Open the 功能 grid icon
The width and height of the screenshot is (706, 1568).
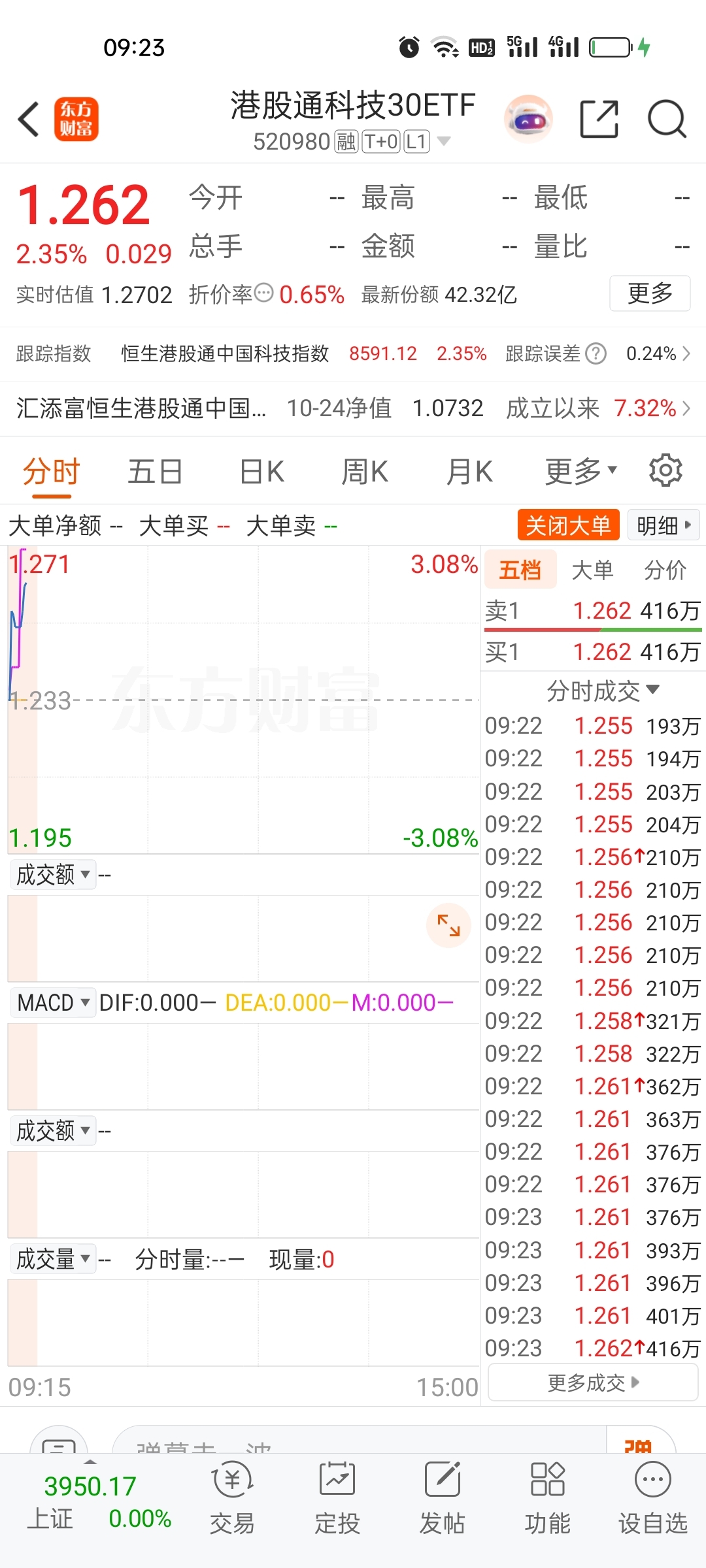[x=547, y=1479]
